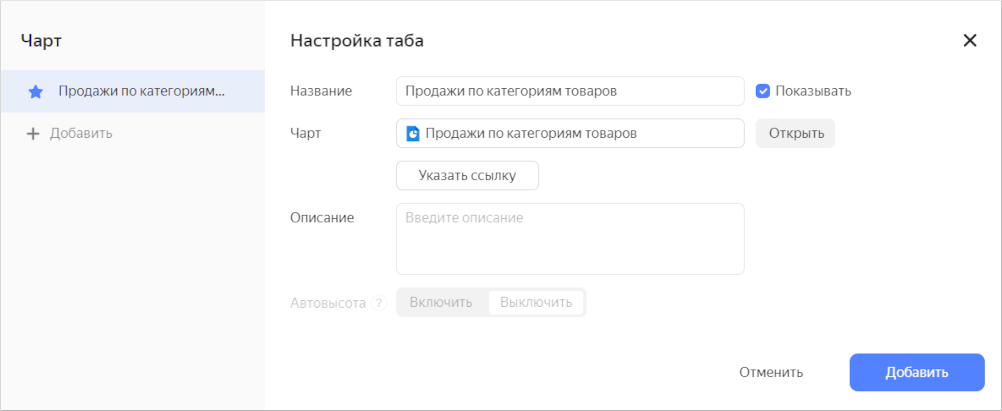
Task: Click the Автовысота label
Action: point(327,303)
